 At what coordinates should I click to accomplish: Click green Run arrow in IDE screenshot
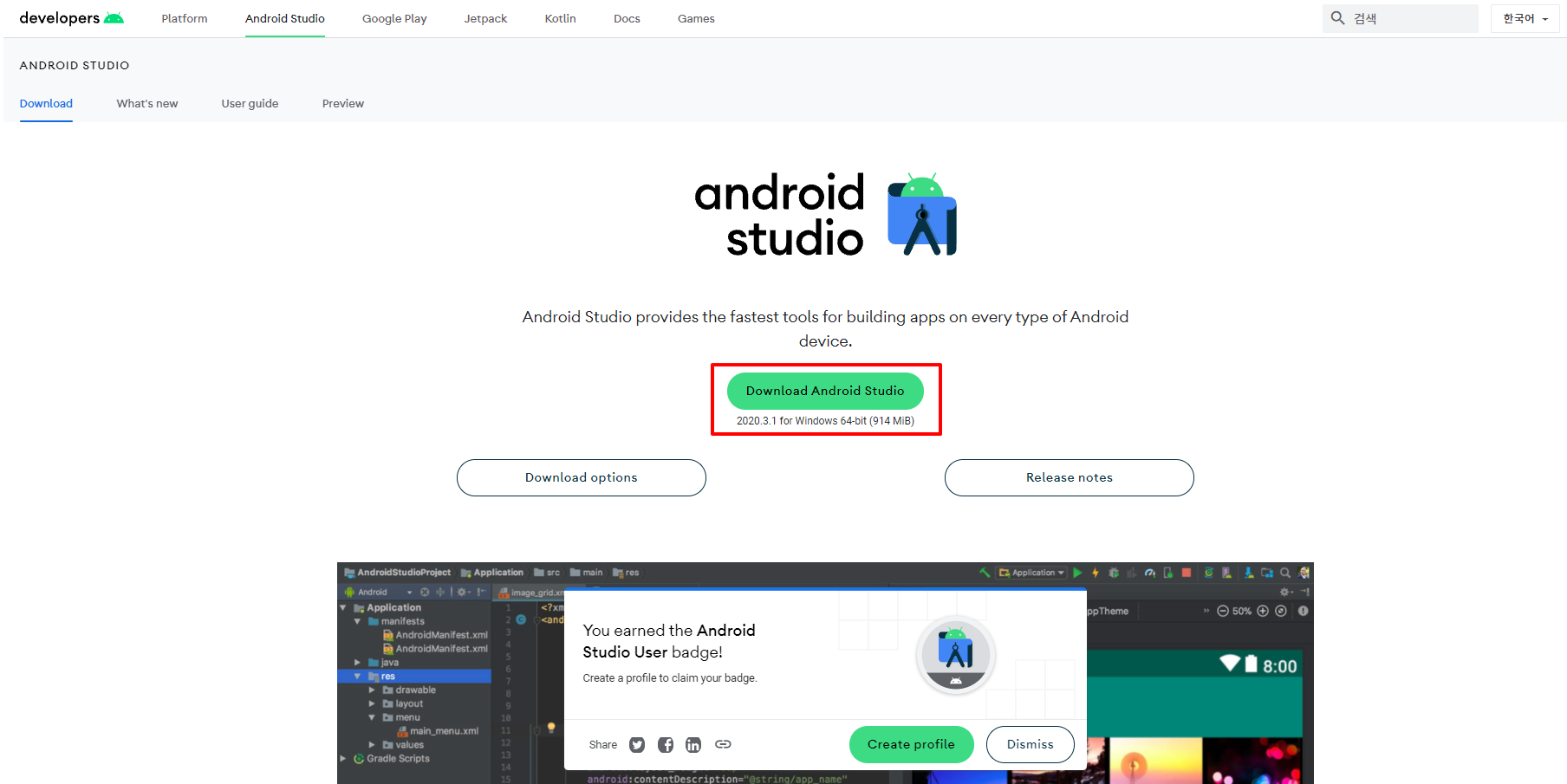pos(1077,573)
